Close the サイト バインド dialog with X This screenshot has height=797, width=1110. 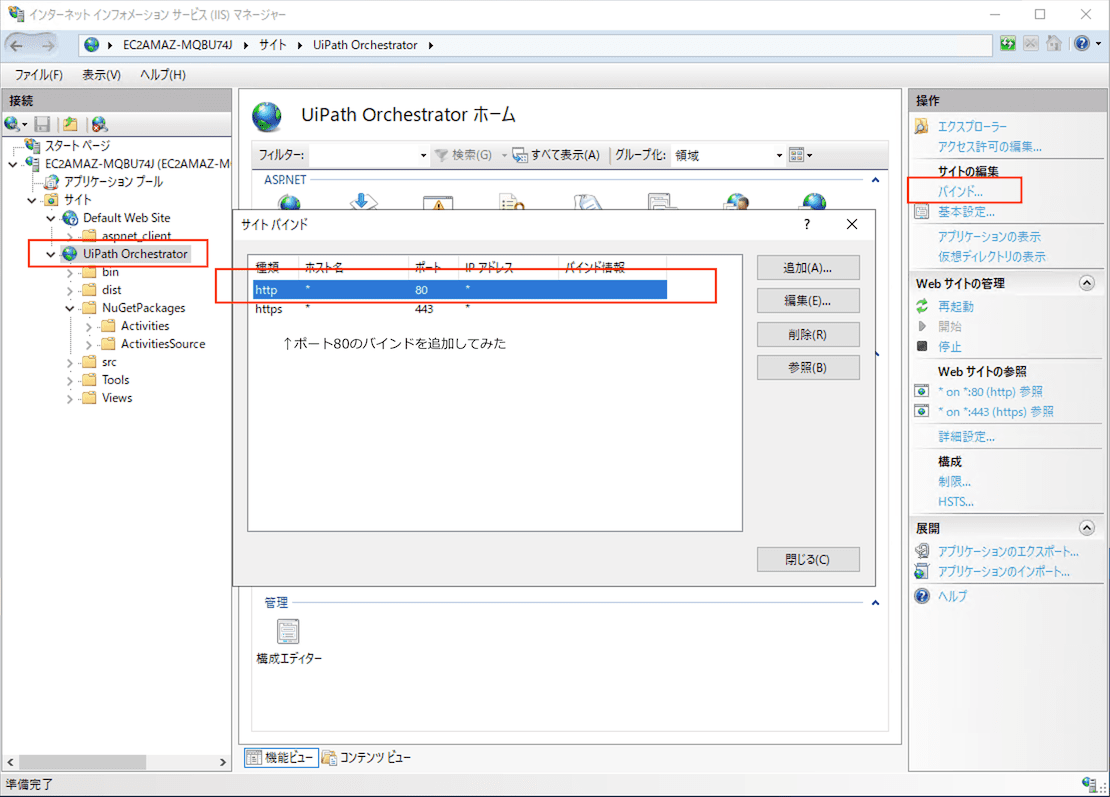[852, 224]
